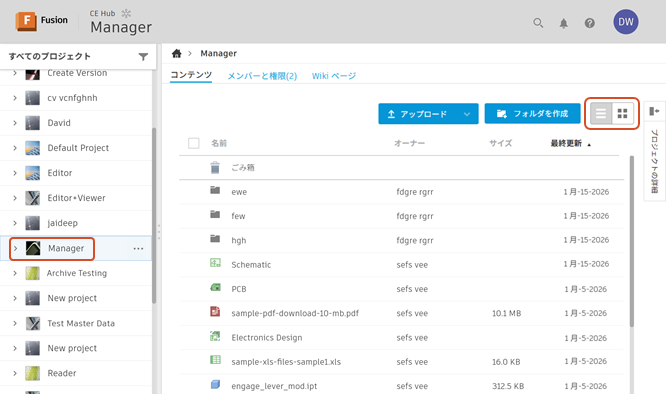Open sample-pdf-download-10-mb.pdf file name
The height and width of the screenshot is (394, 666).
pyautogui.click(x=295, y=313)
